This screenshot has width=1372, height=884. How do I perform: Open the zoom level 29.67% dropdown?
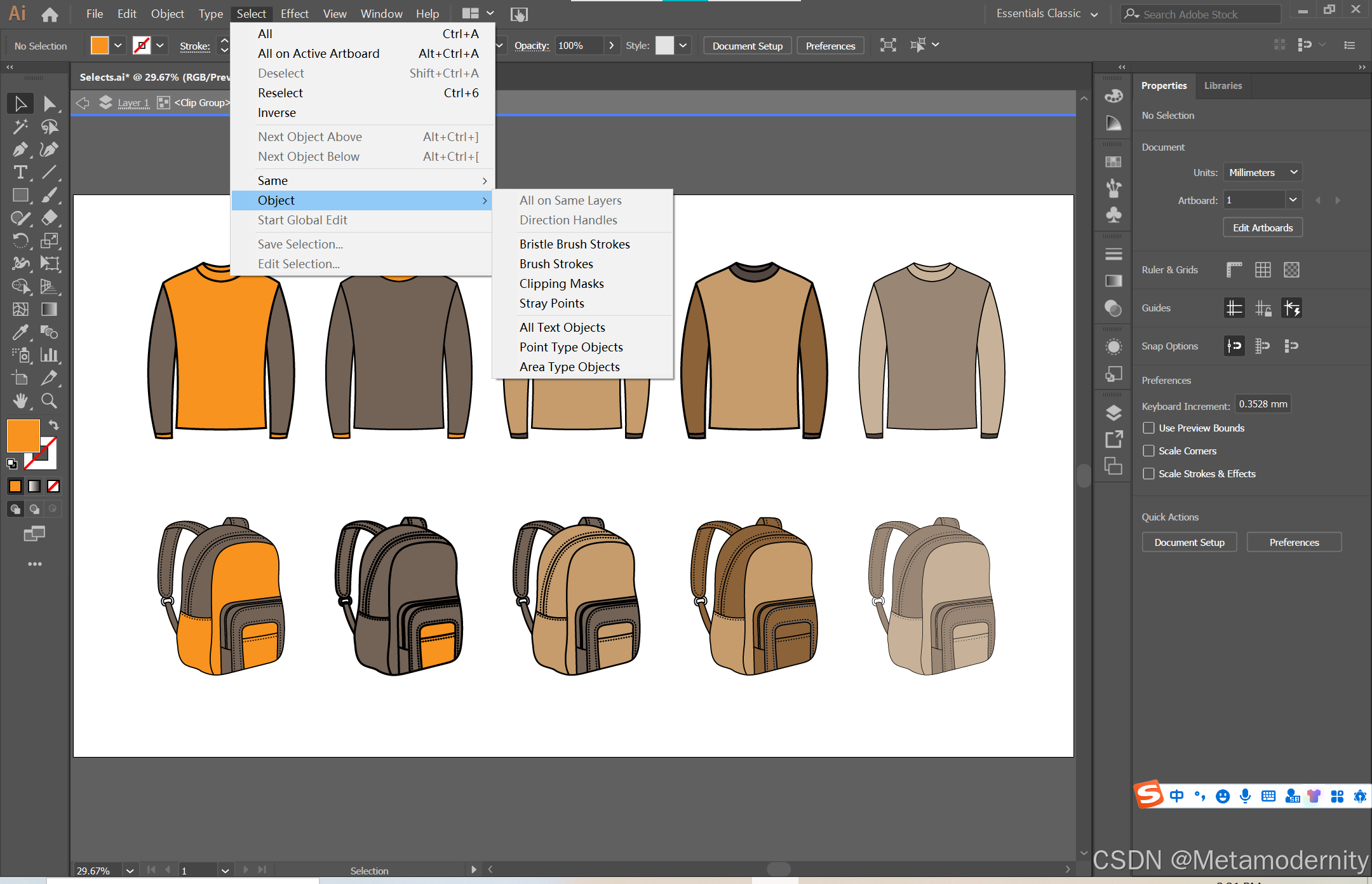tap(130, 870)
